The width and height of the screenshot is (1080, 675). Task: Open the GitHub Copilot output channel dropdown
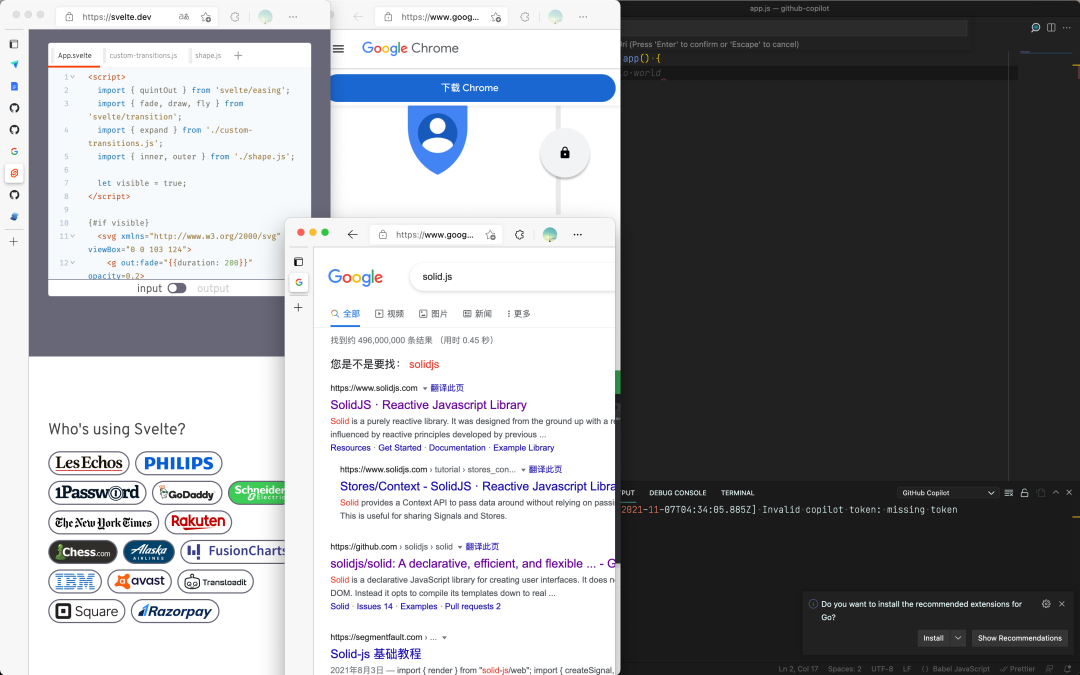pyautogui.click(x=948, y=492)
